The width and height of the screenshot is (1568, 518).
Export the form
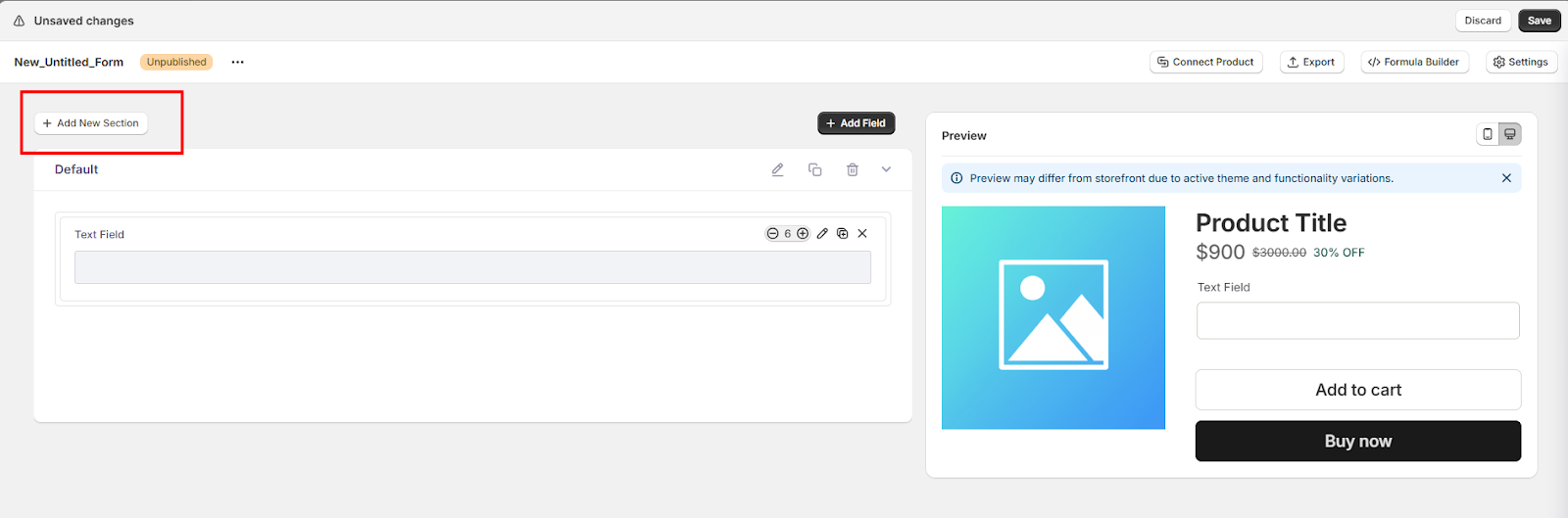(x=1311, y=62)
